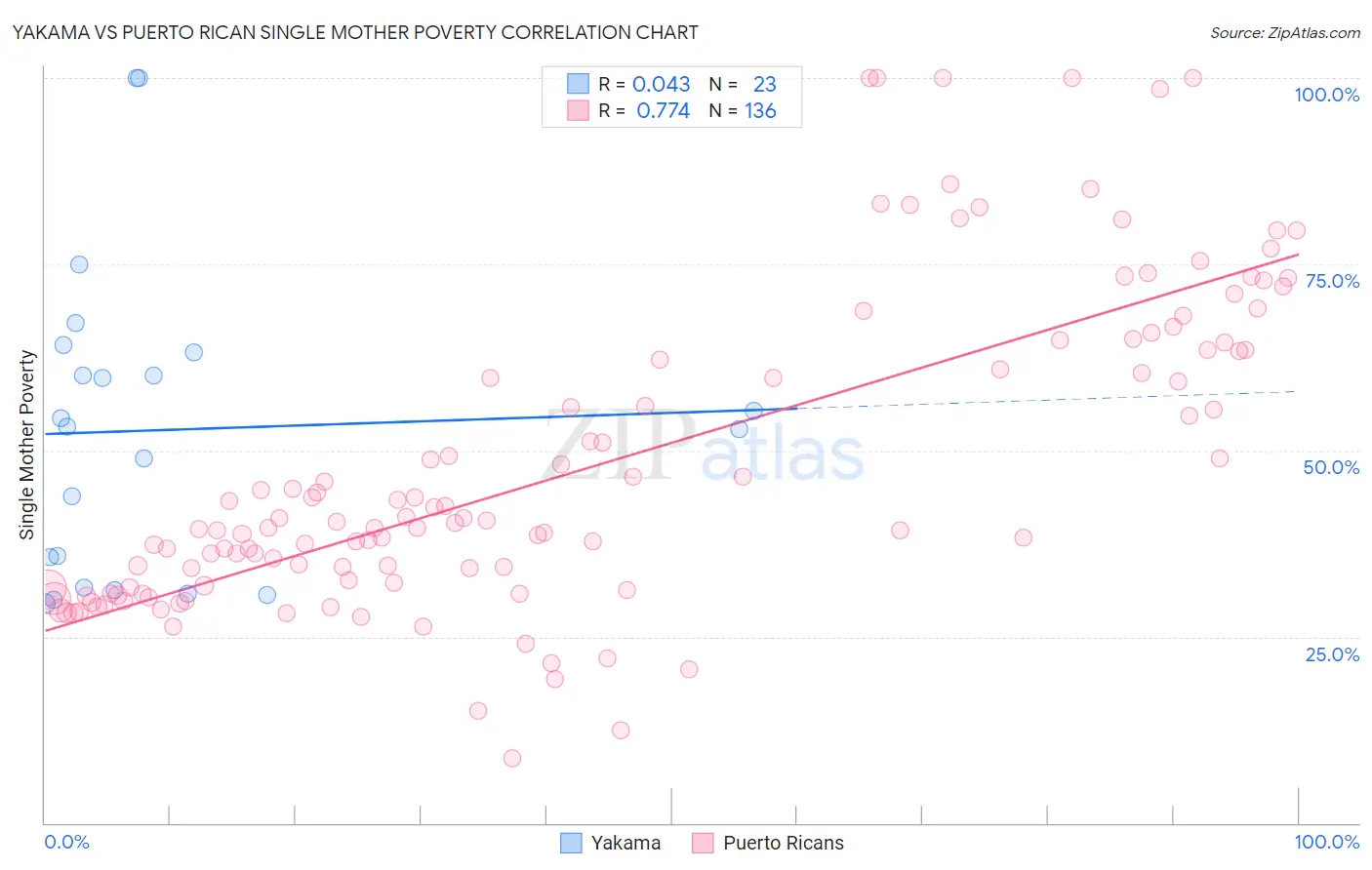Toggle the Puerto Ricans series legend label
The image size is (1372, 870).
point(783,843)
